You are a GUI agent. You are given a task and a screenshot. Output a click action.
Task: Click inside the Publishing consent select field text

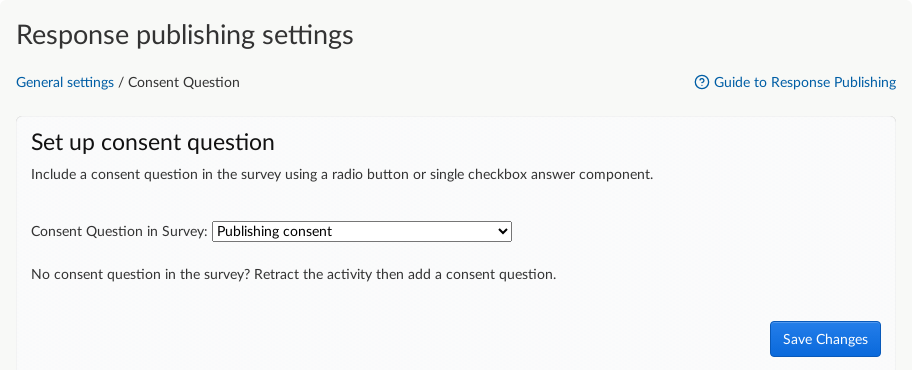275,232
